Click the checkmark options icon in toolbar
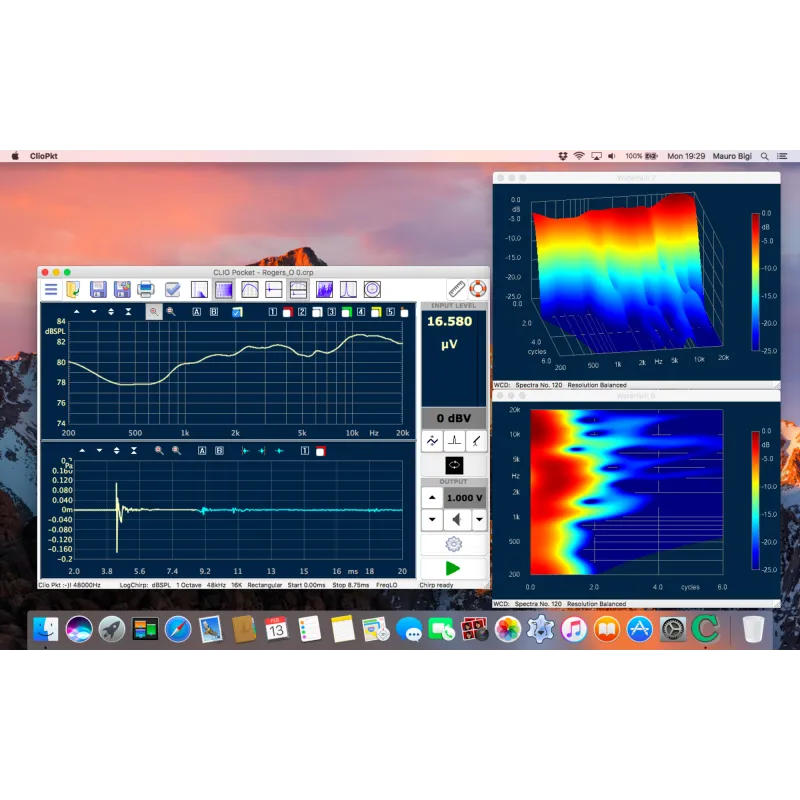 (172, 290)
